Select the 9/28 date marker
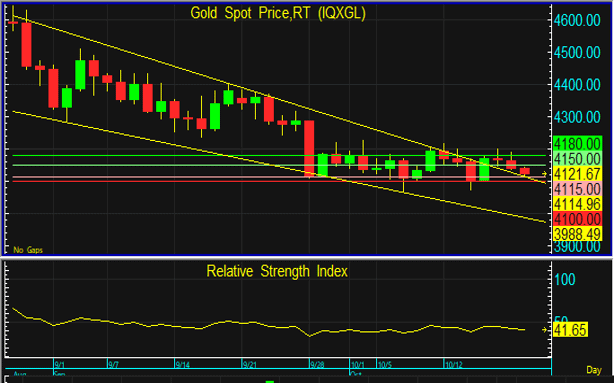Screen dimensions: 614x383 317,365
